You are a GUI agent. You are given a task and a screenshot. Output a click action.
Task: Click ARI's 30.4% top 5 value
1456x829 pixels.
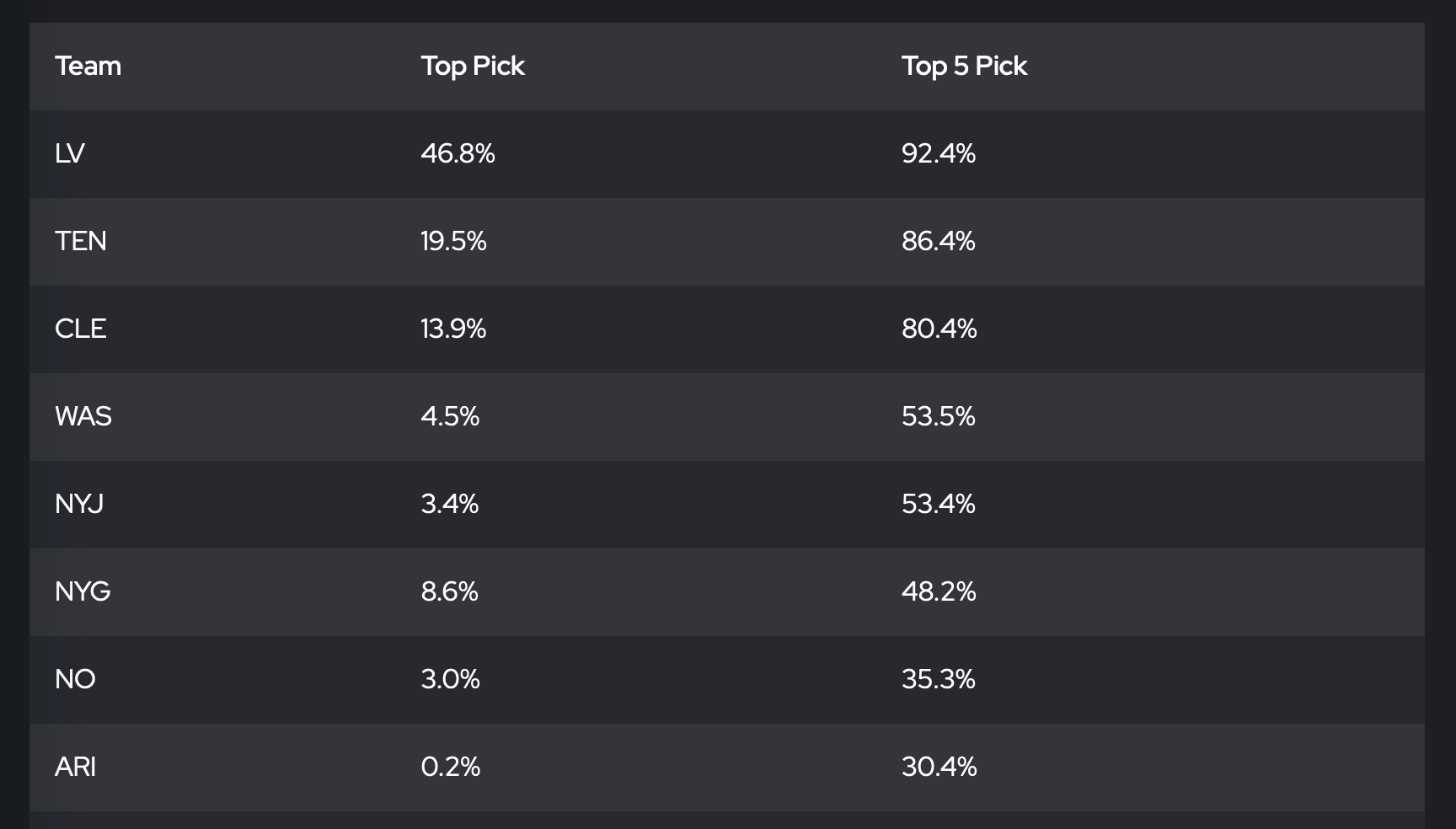pos(939,767)
